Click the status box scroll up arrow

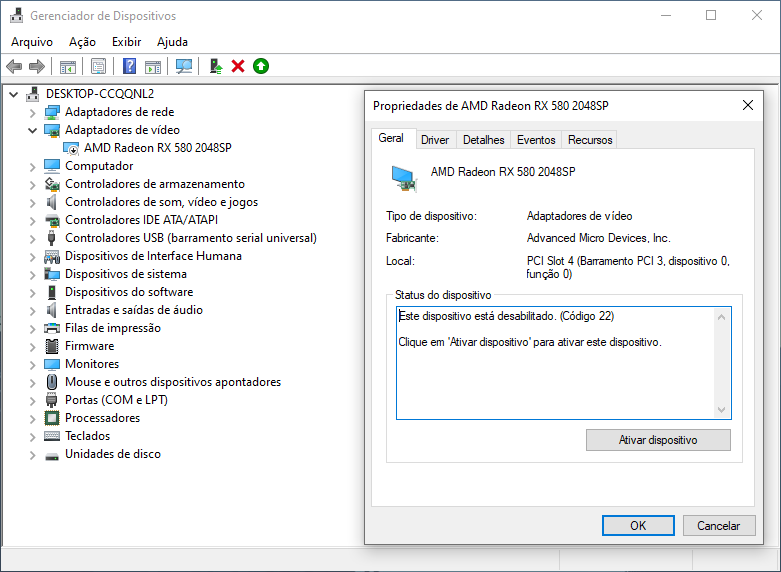coord(721,317)
